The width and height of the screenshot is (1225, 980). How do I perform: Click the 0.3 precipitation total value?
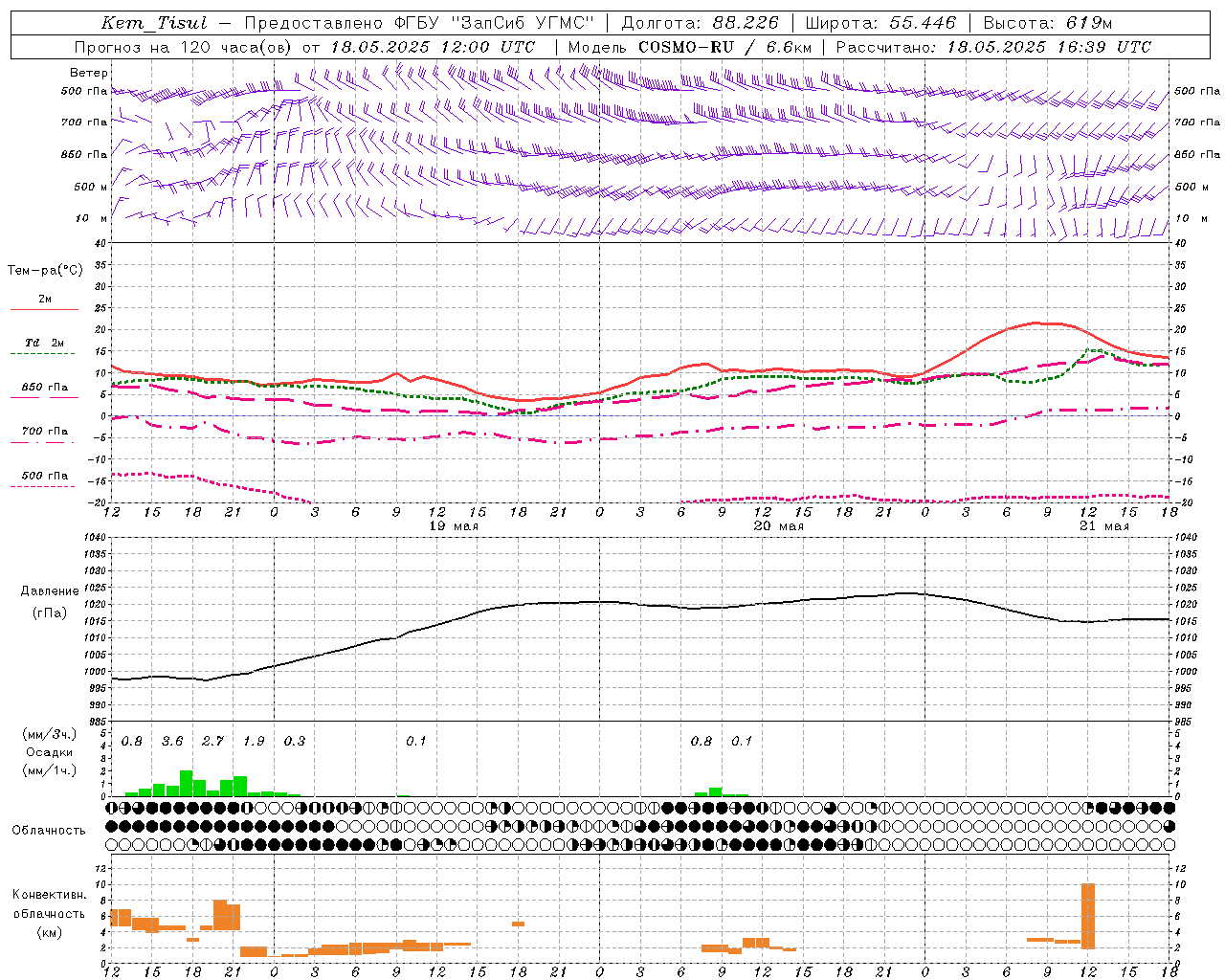[295, 741]
